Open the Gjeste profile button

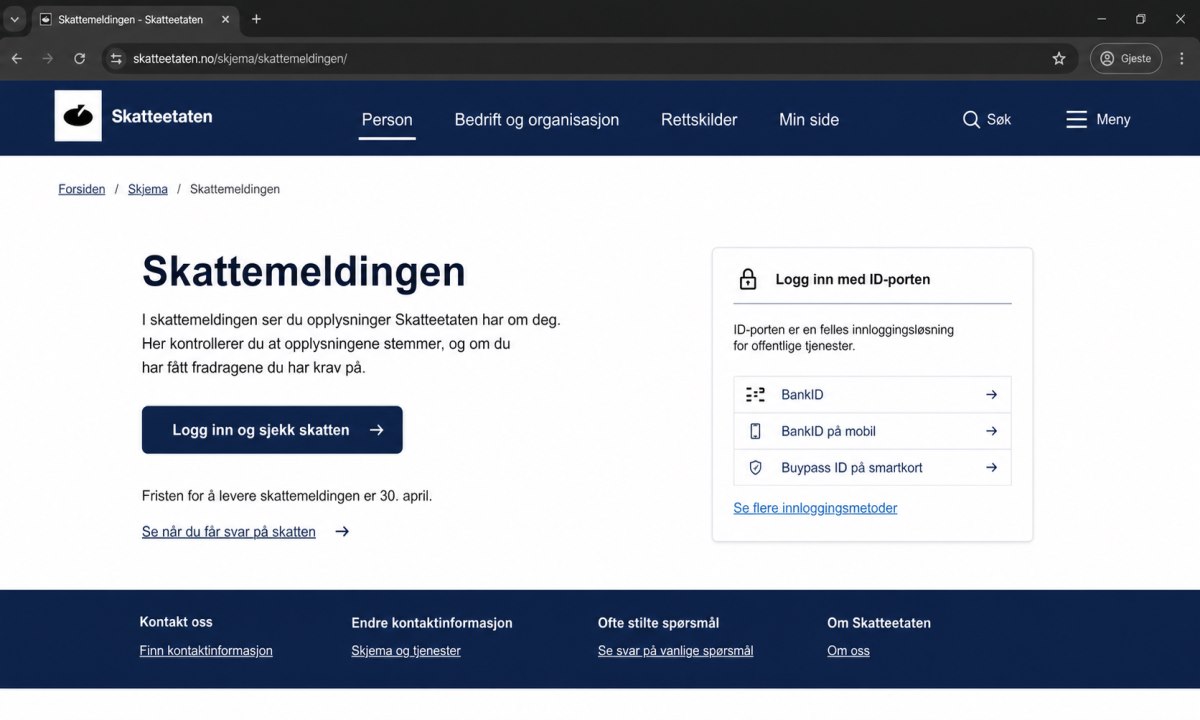coord(1126,58)
